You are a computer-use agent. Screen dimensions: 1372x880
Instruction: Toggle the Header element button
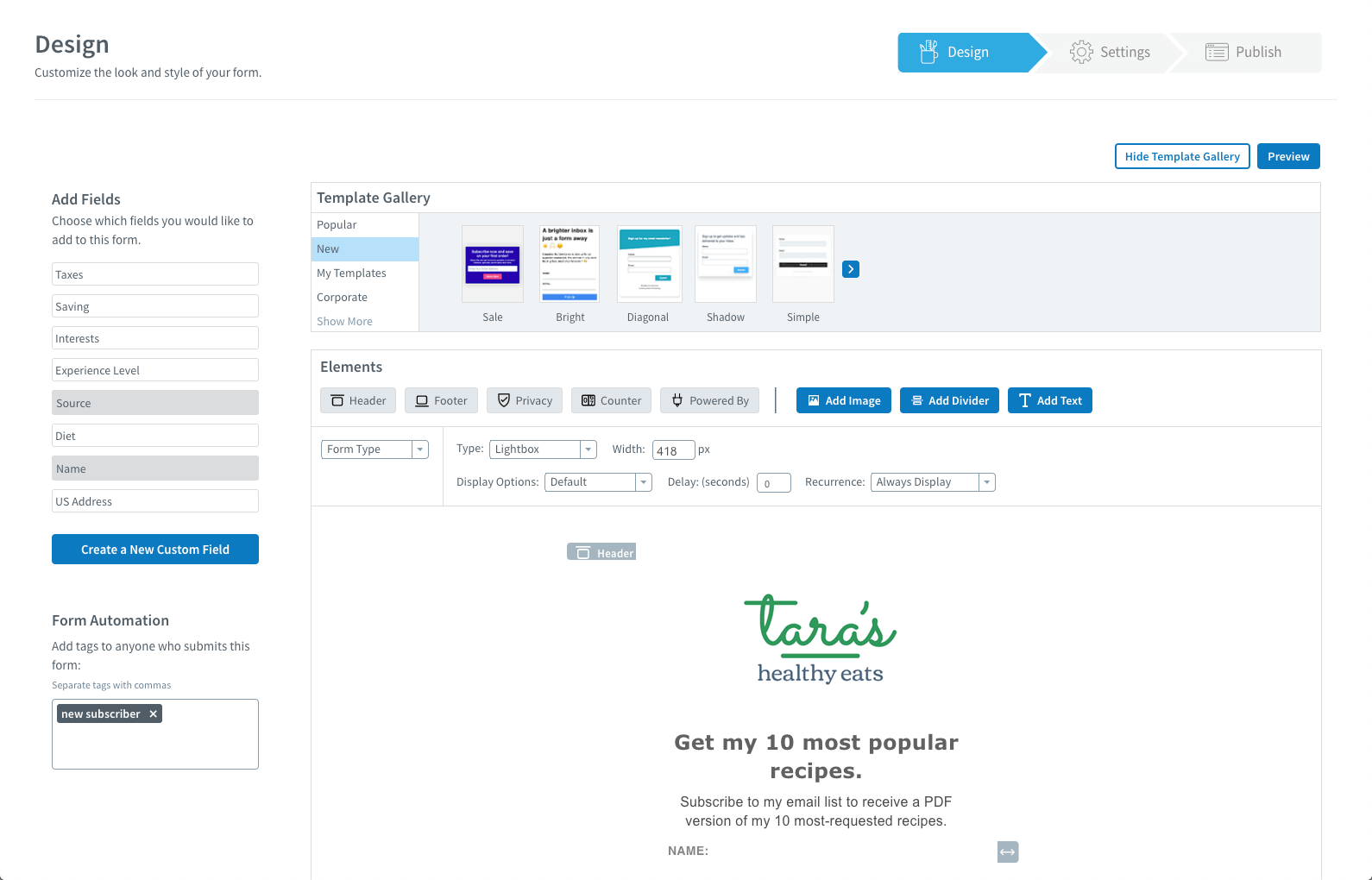coord(358,400)
